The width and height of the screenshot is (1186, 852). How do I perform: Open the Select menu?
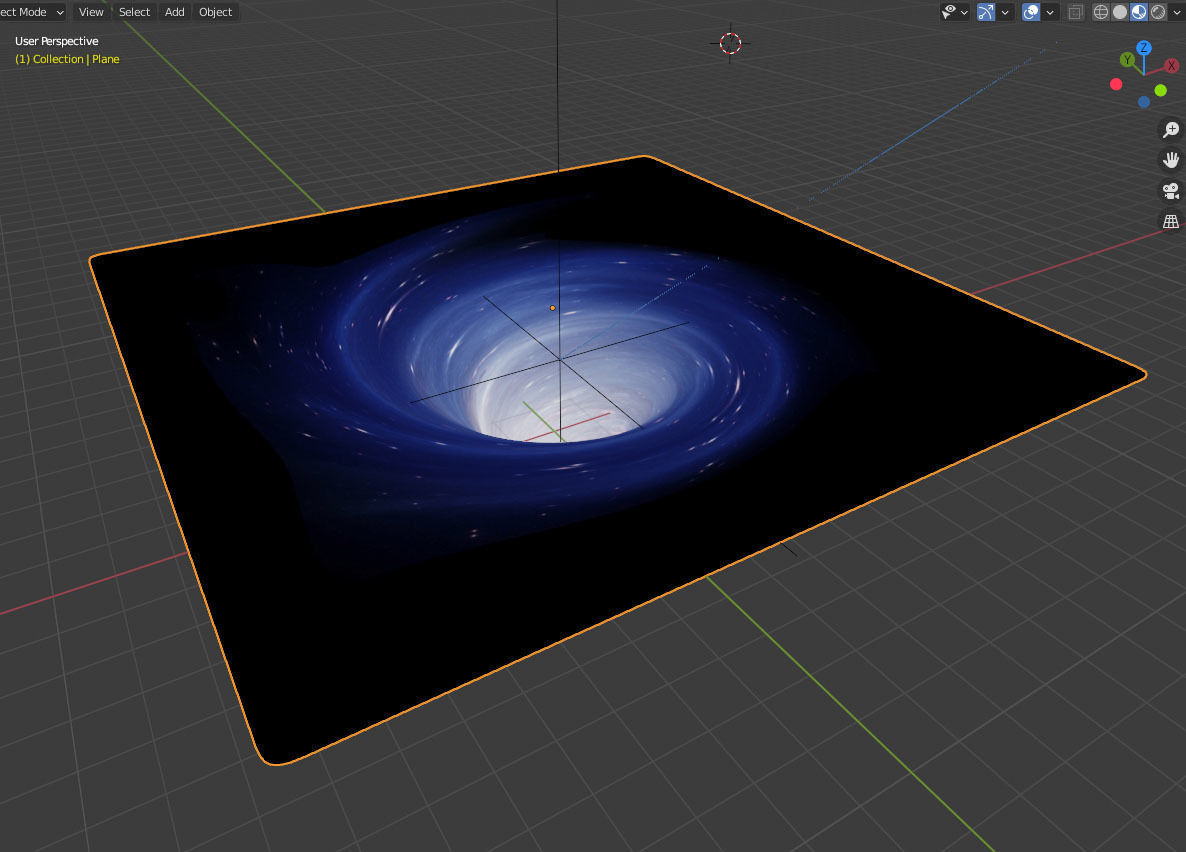tap(135, 12)
